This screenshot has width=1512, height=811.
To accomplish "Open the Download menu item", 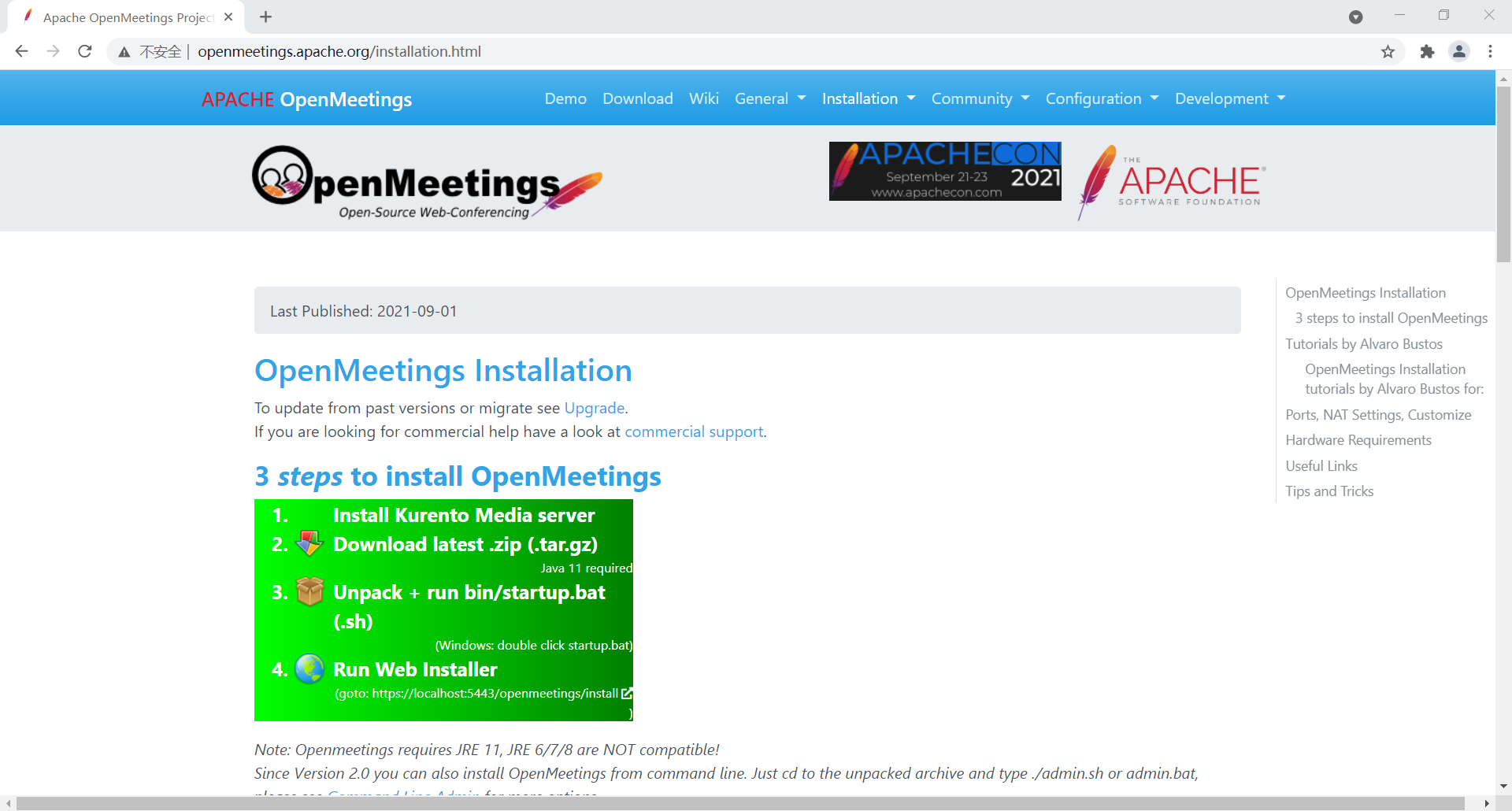I will (x=638, y=98).
